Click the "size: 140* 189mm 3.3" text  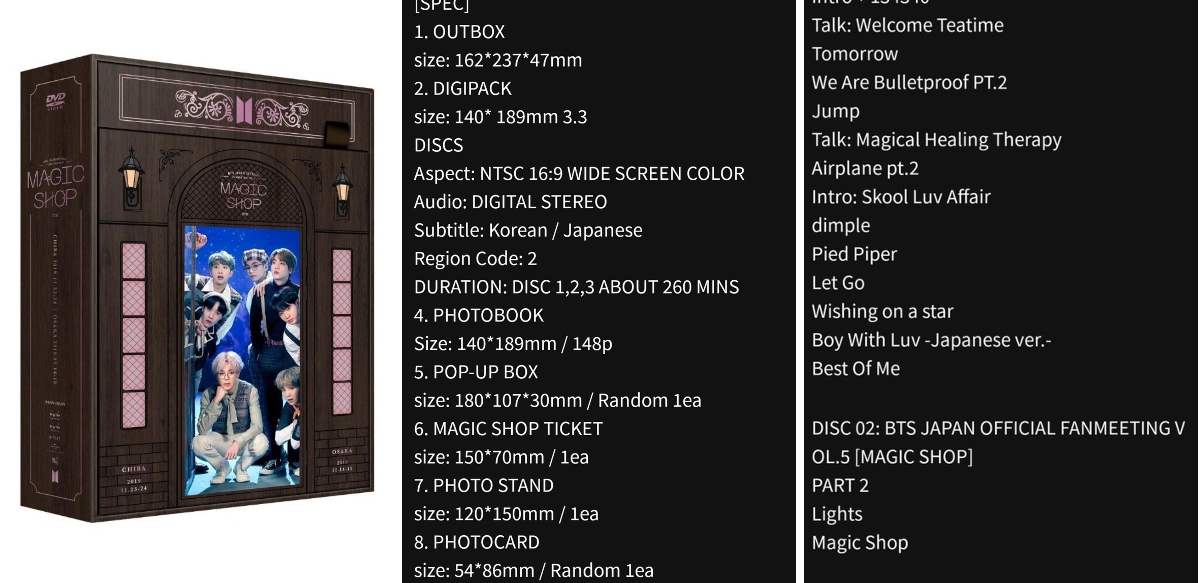(501, 116)
